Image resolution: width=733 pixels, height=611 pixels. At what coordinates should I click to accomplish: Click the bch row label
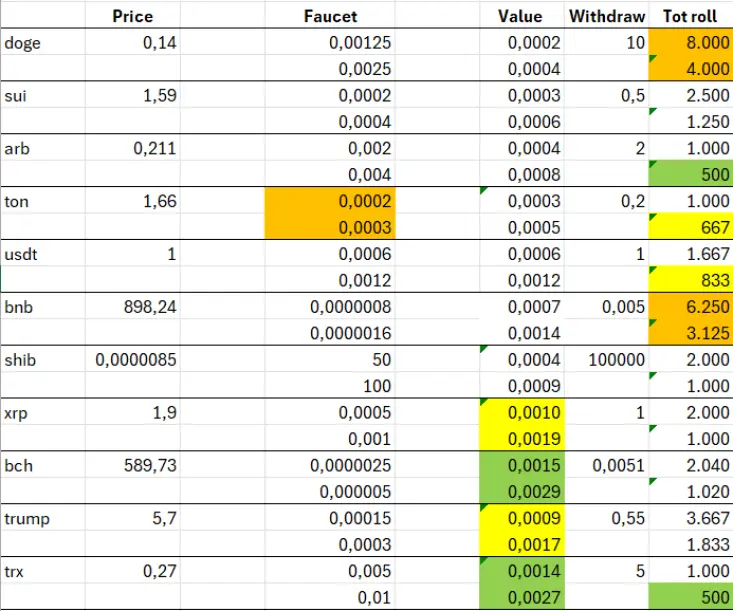[43, 465]
